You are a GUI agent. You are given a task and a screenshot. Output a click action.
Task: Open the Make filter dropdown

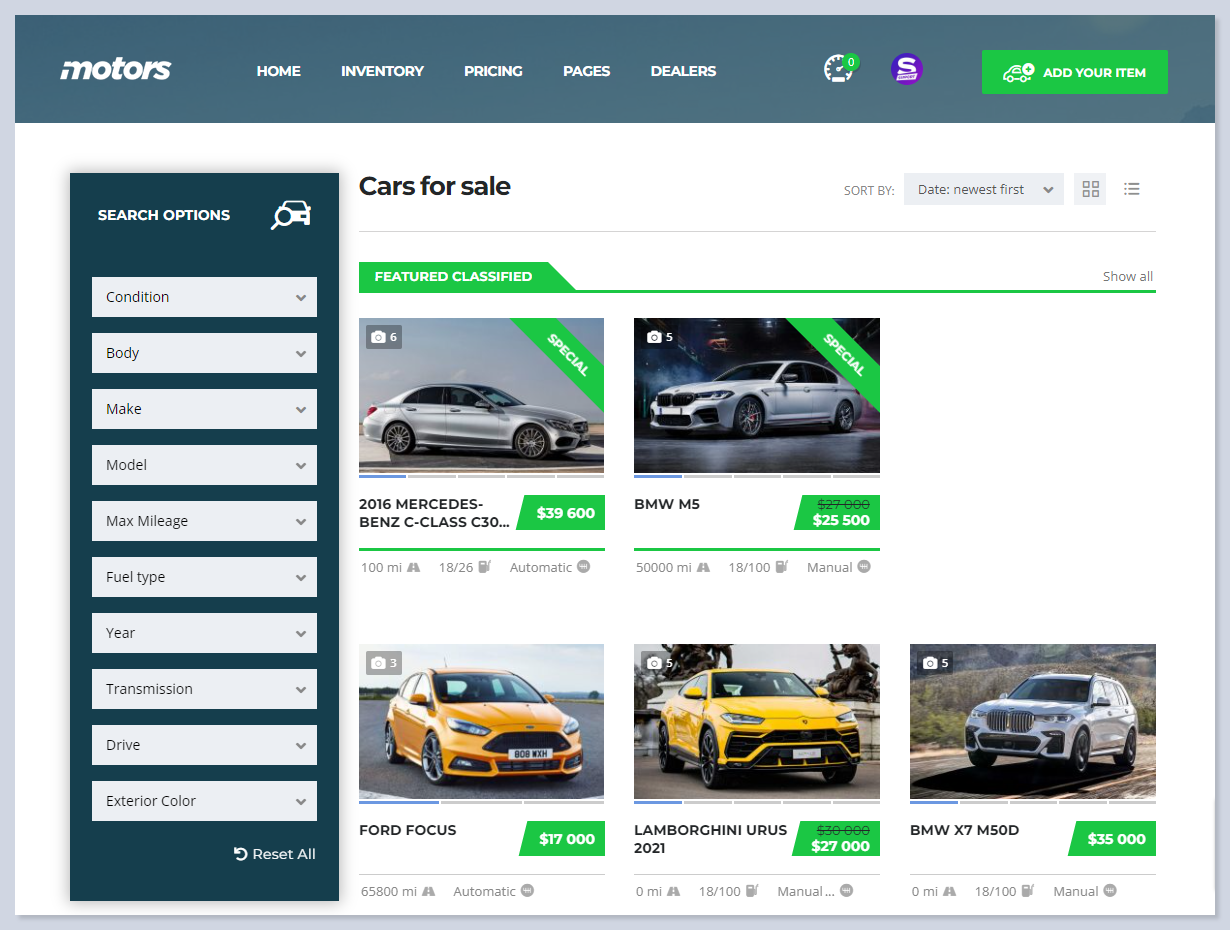204,409
